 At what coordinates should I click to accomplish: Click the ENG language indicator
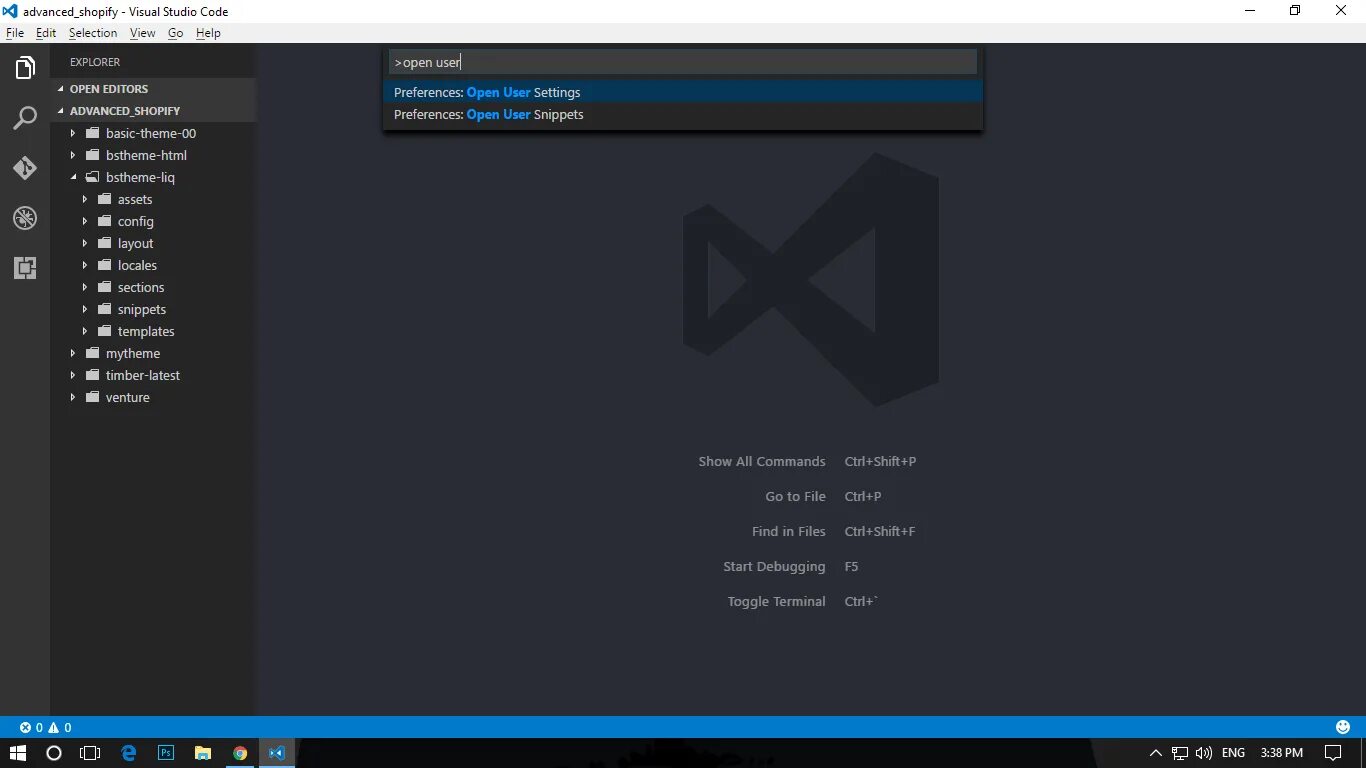click(1233, 753)
